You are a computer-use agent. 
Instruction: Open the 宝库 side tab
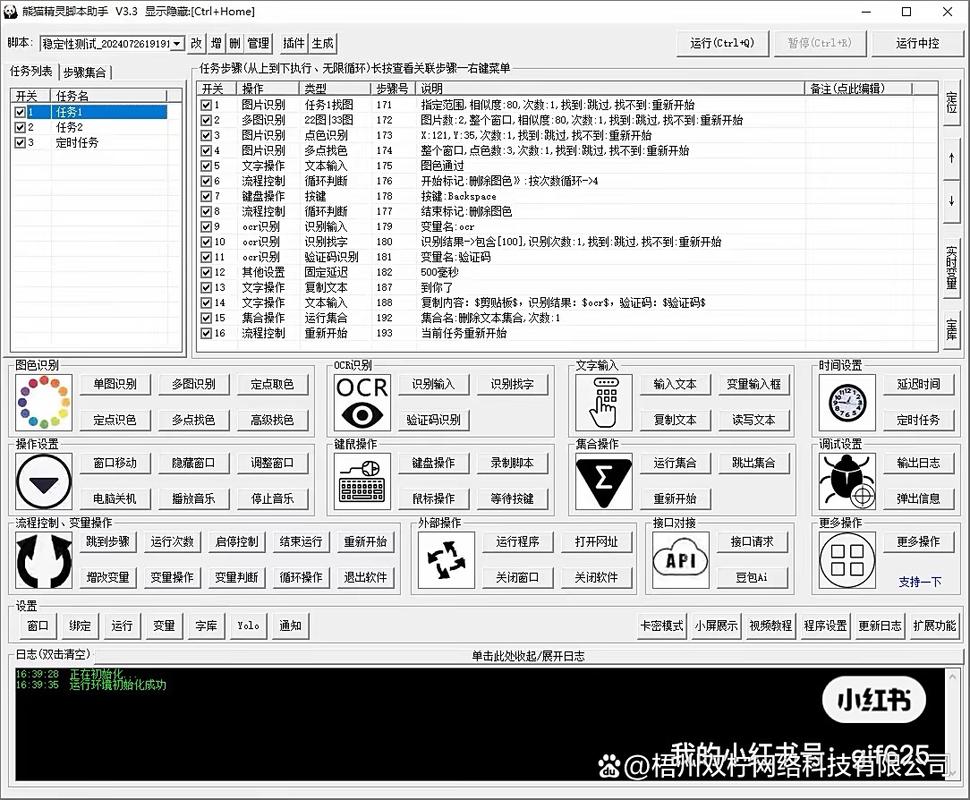click(x=951, y=329)
